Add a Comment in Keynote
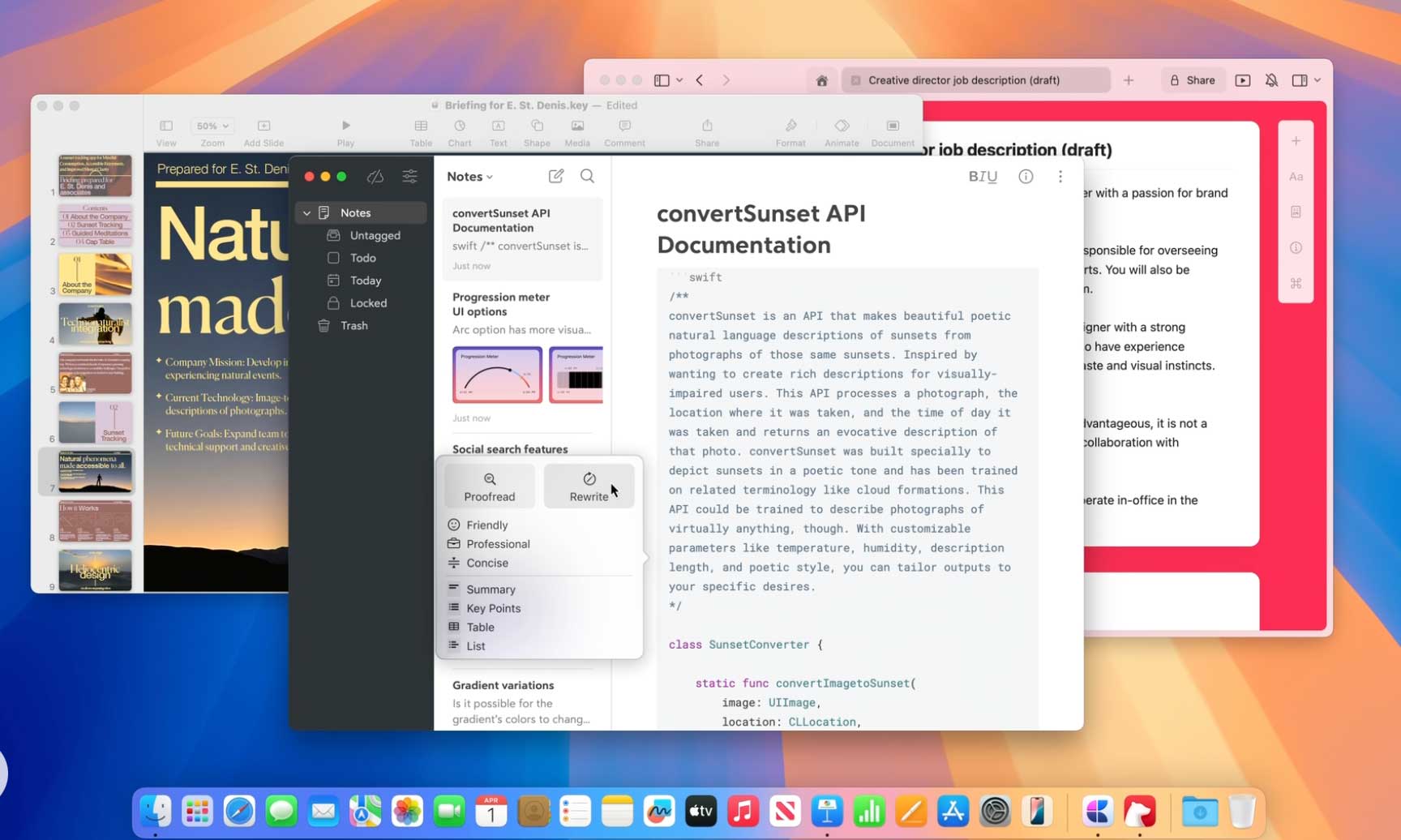The image size is (1401, 840). (x=624, y=133)
